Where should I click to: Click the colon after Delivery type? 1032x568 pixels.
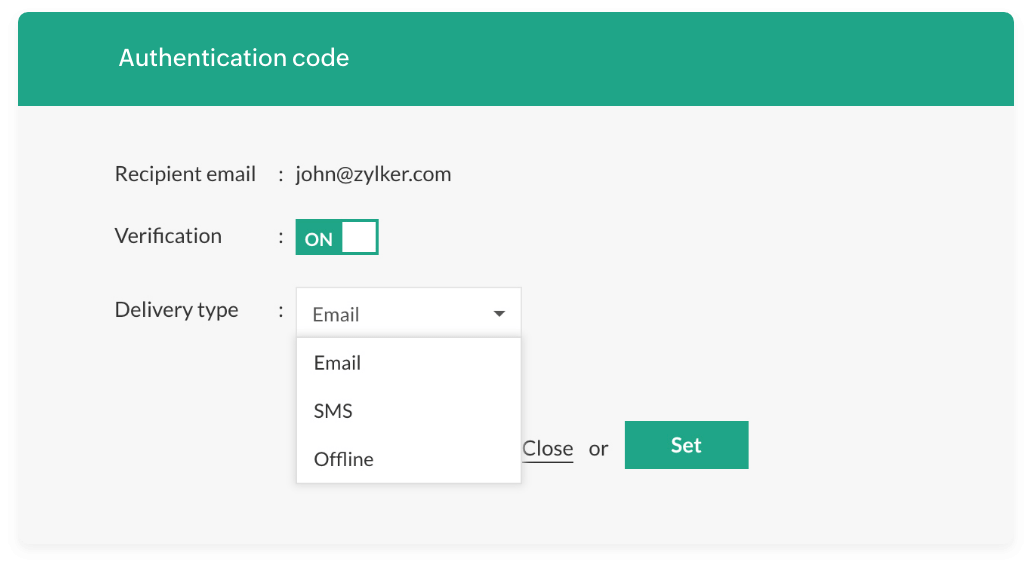click(281, 311)
